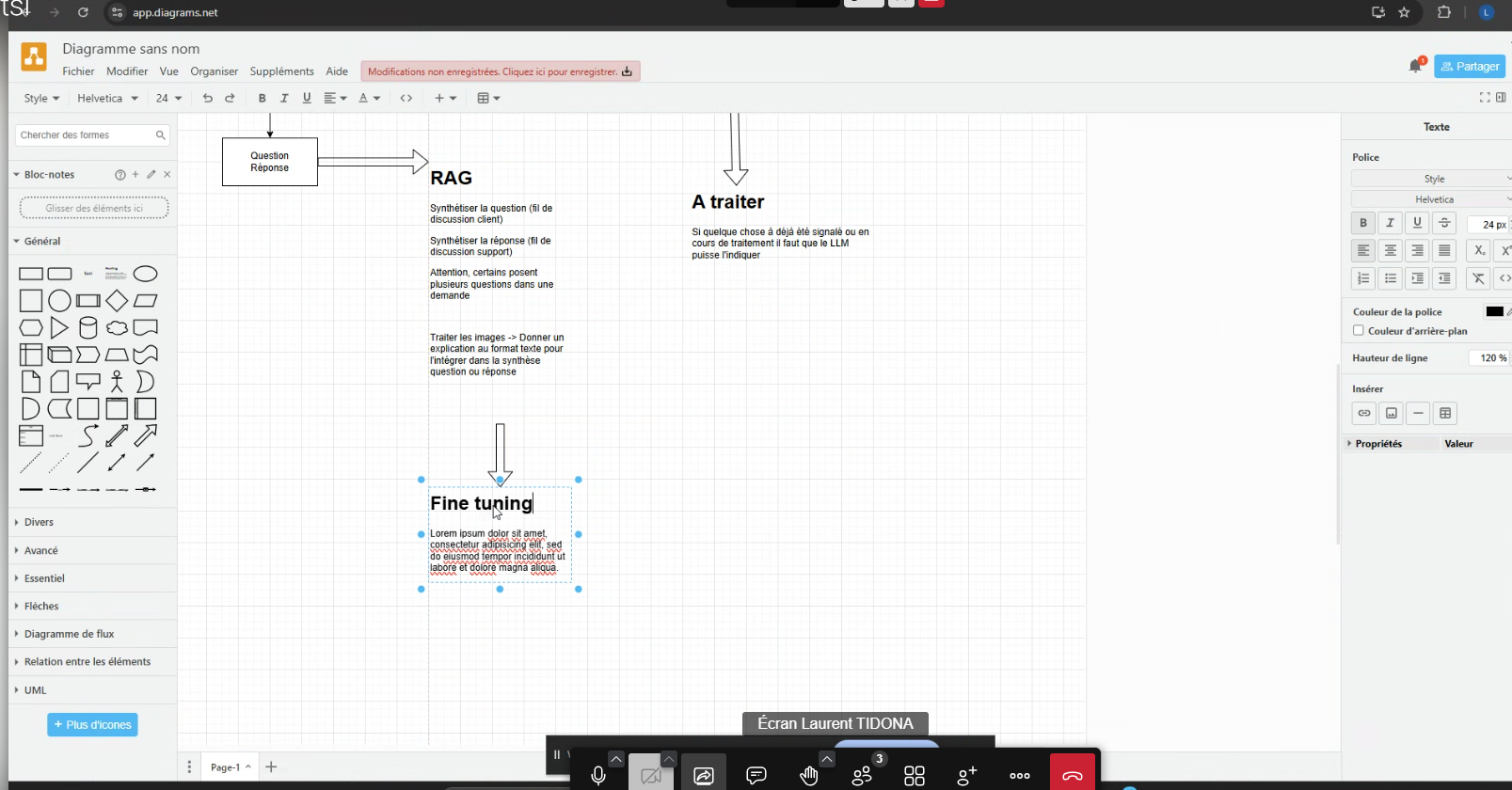Click the Plus d'icones button
The height and width of the screenshot is (790, 1512).
[x=92, y=725]
